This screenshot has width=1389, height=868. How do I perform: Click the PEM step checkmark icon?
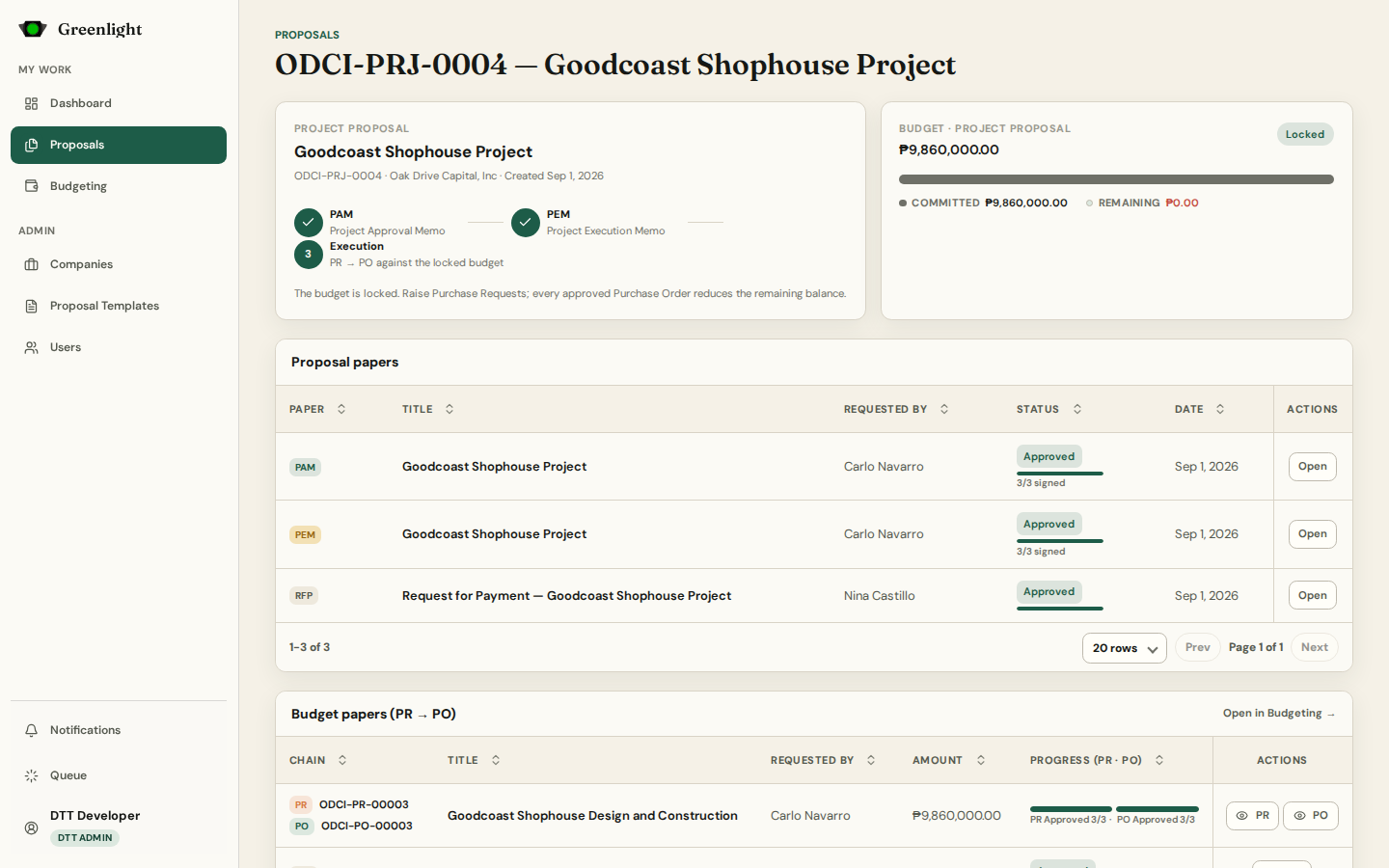(526, 223)
